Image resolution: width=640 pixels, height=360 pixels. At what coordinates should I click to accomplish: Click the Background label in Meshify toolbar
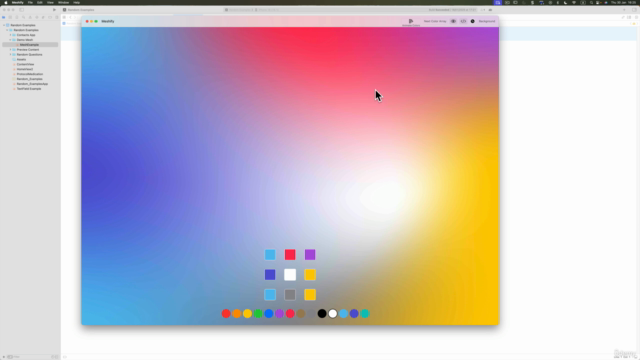click(x=487, y=21)
